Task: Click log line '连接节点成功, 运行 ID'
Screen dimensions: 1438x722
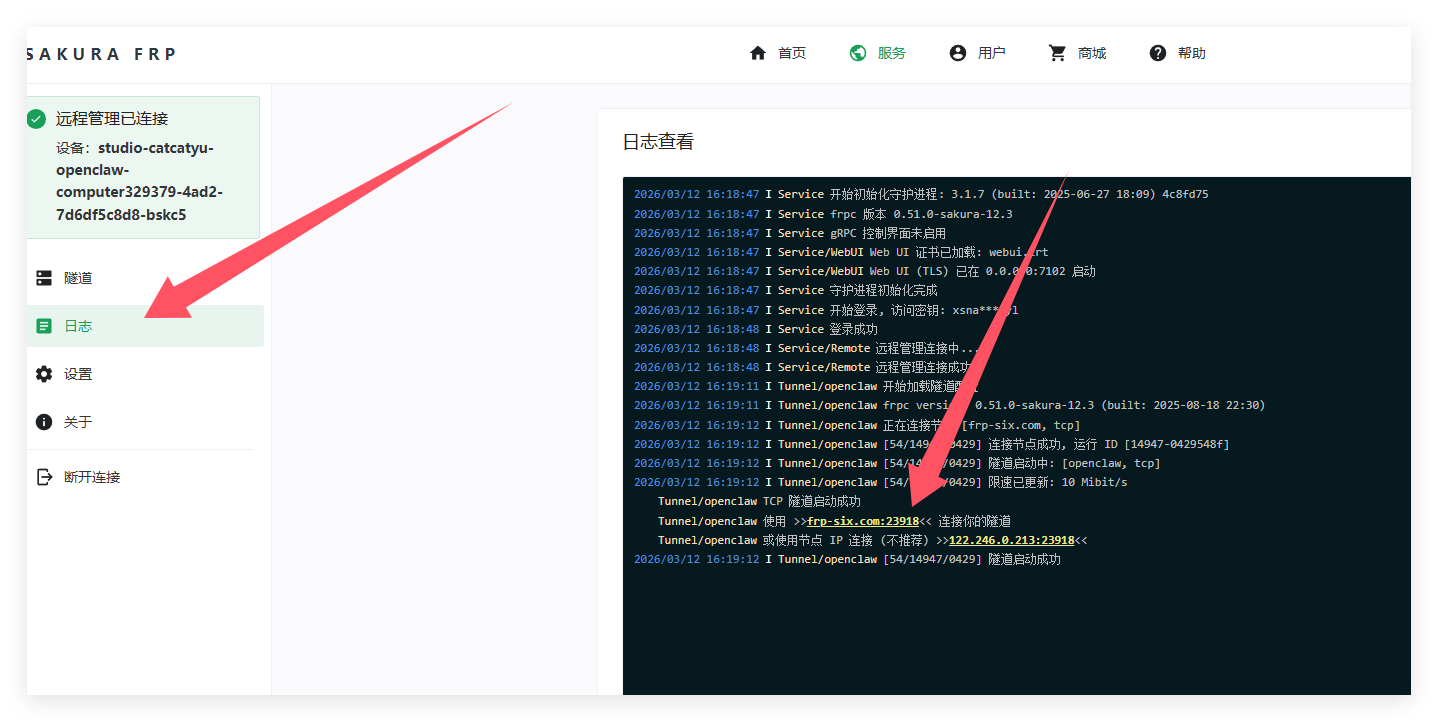Action: [932, 444]
